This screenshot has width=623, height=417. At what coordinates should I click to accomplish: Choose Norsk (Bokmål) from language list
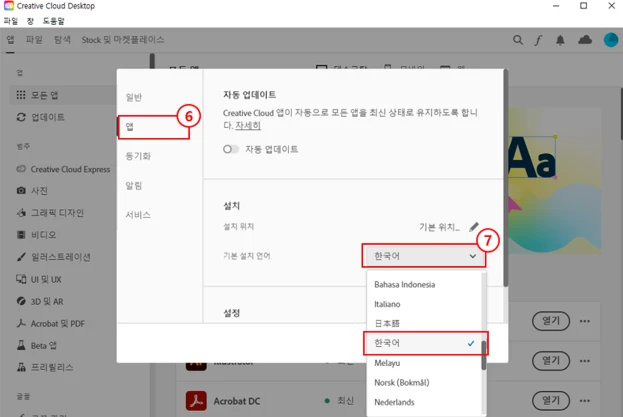(424, 382)
